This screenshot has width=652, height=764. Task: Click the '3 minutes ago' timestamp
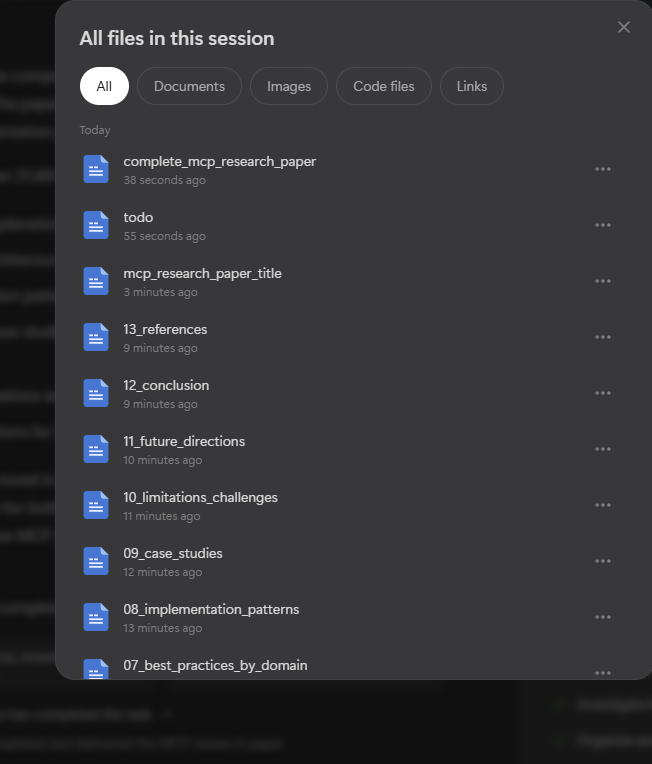click(x=161, y=292)
